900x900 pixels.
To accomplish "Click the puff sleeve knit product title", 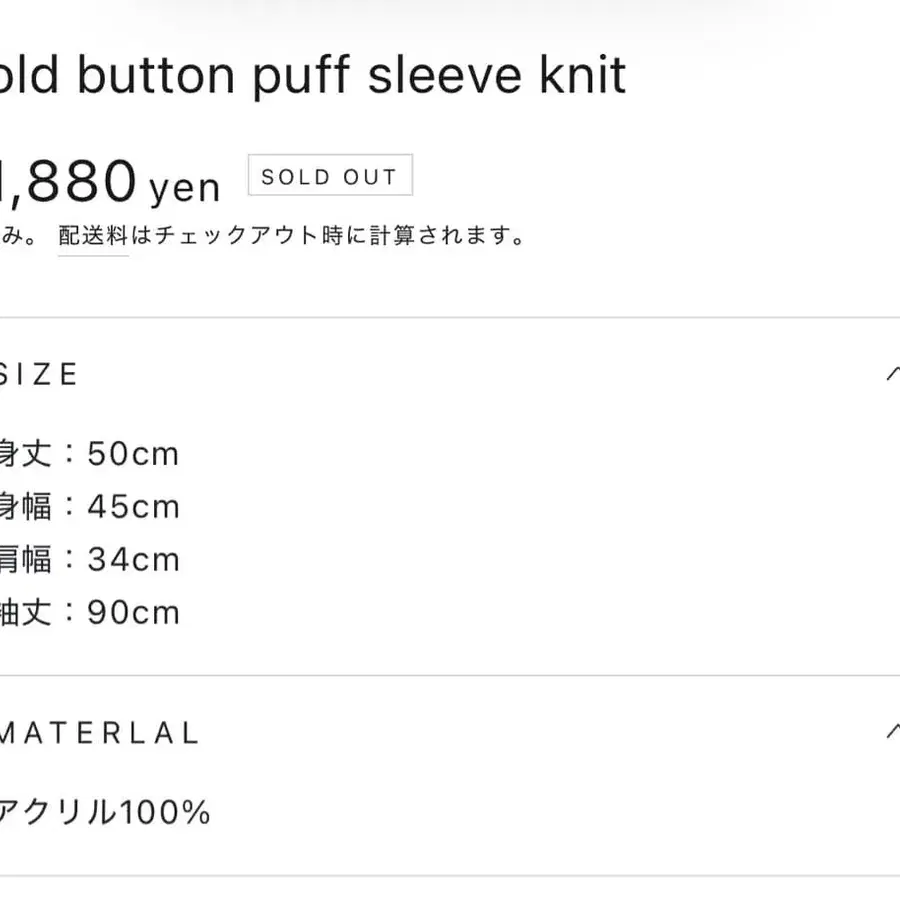I will point(312,76).
